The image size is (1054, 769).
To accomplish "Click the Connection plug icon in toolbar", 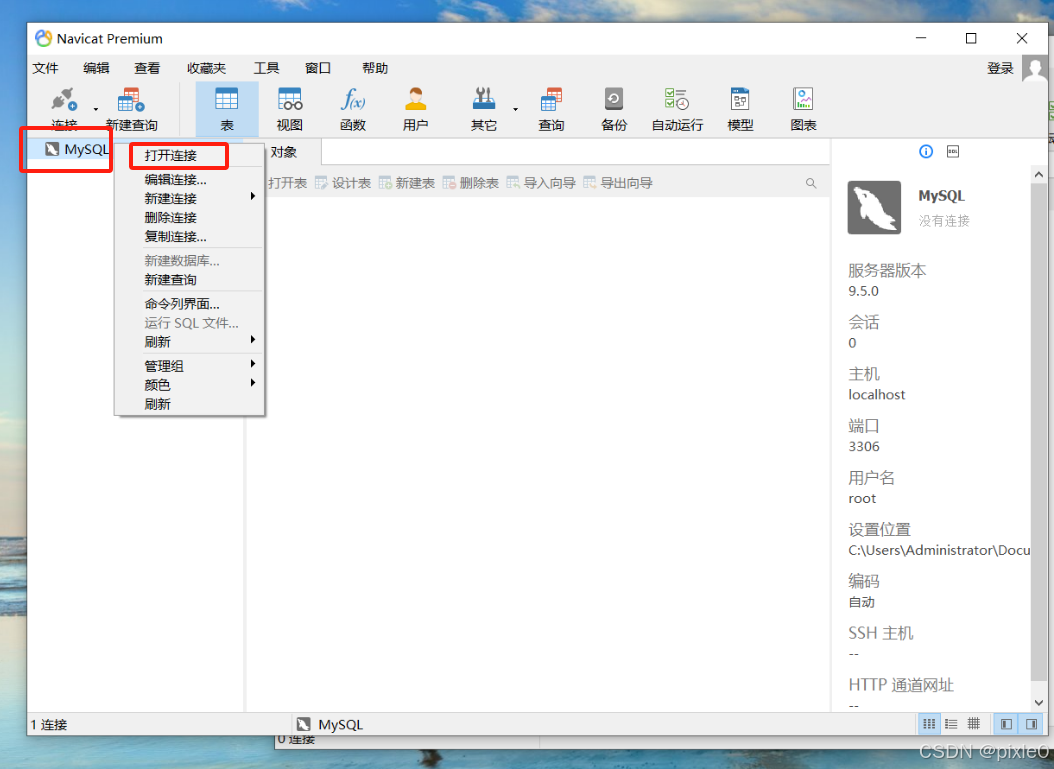I will click(x=65, y=100).
